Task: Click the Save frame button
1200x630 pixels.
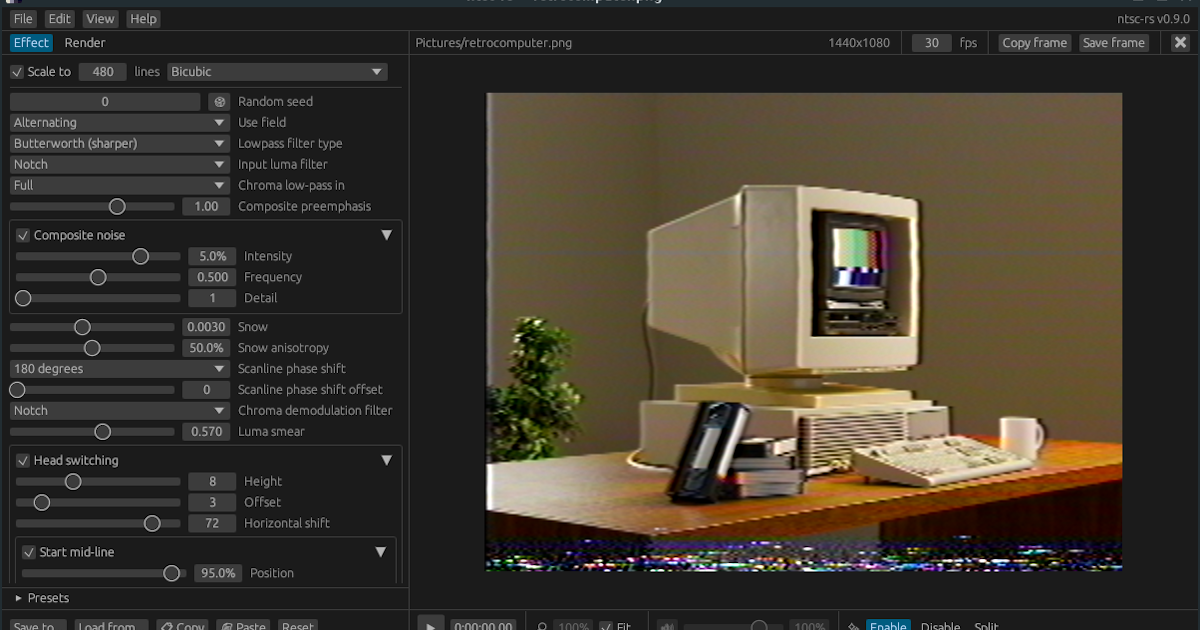Action: (1114, 43)
